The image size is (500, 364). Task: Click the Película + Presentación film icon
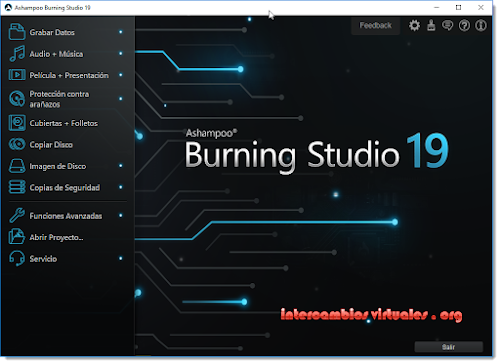coord(17,75)
